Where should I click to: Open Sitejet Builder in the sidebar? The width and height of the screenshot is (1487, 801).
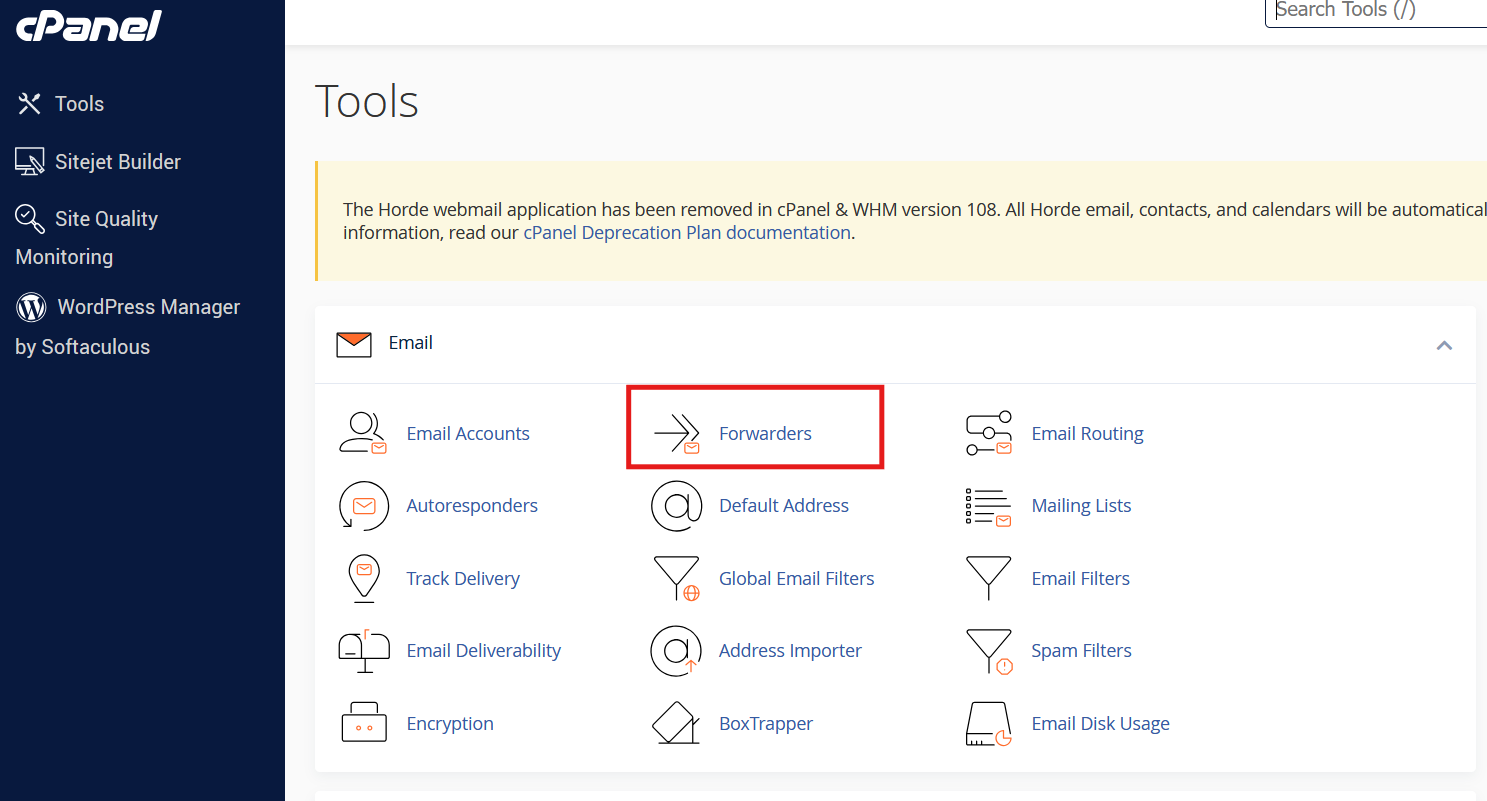click(x=118, y=162)
